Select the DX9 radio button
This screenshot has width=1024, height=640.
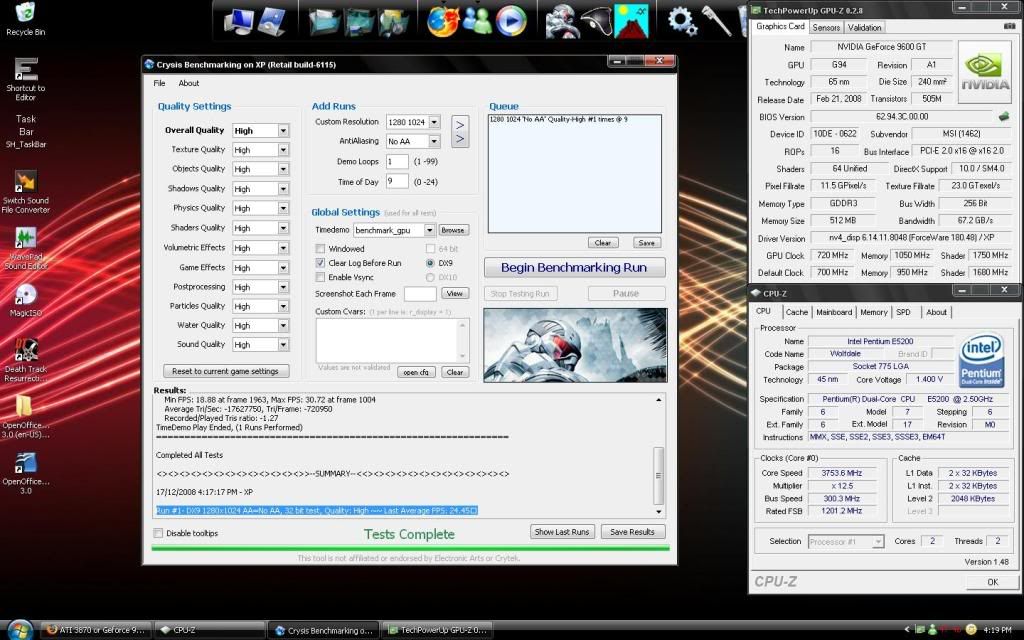pos(430,263)
